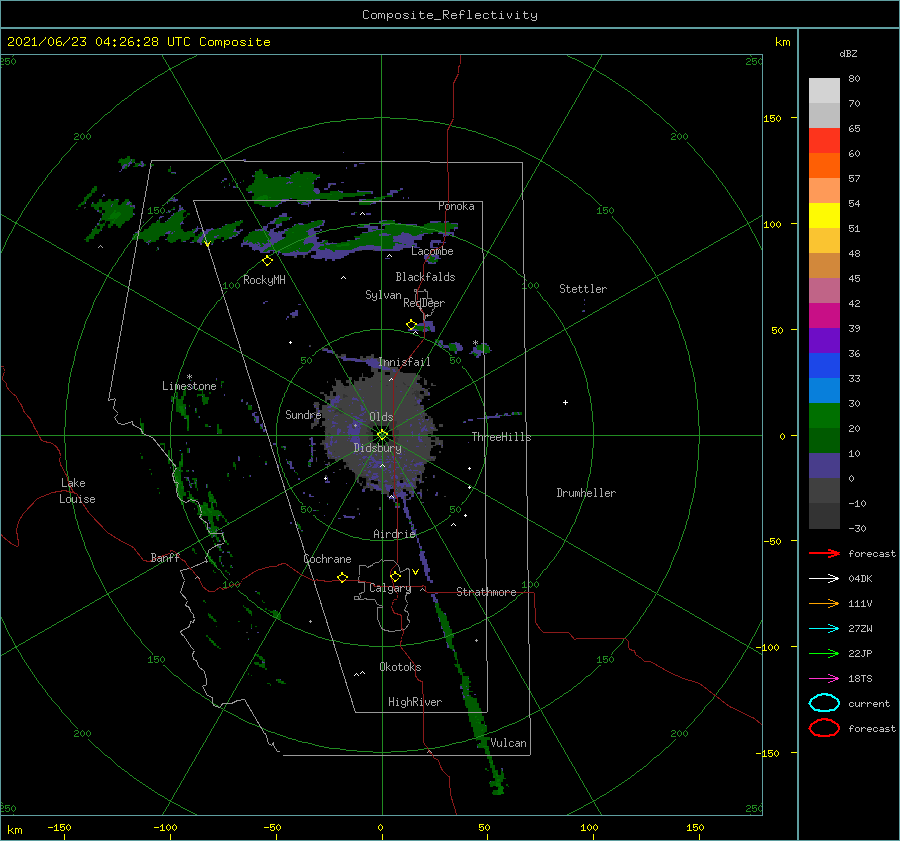Viewport: 900px width, 841px height.
Task: Select the yellow 51-54 dBZ color swatch
Action: pos(824,216)
